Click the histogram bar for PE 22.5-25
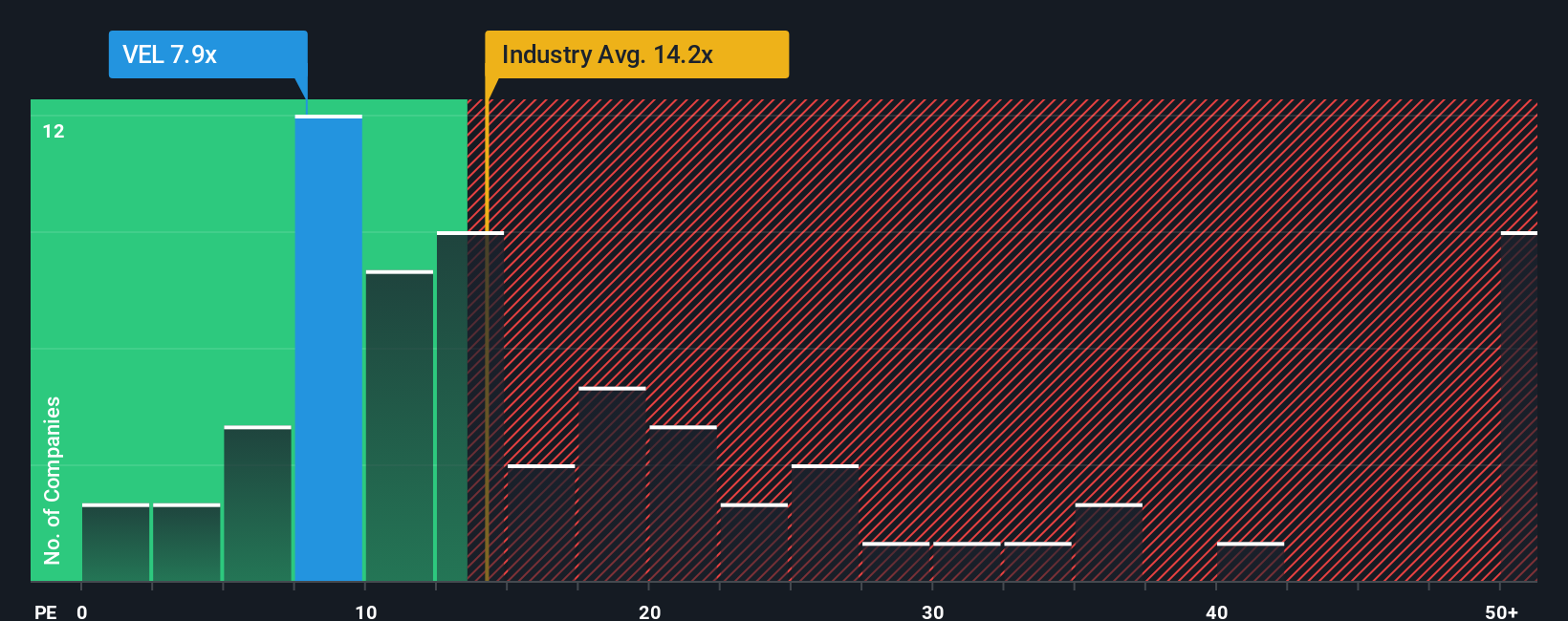This screenshot has width=1568, height=621. pos(754,542)
